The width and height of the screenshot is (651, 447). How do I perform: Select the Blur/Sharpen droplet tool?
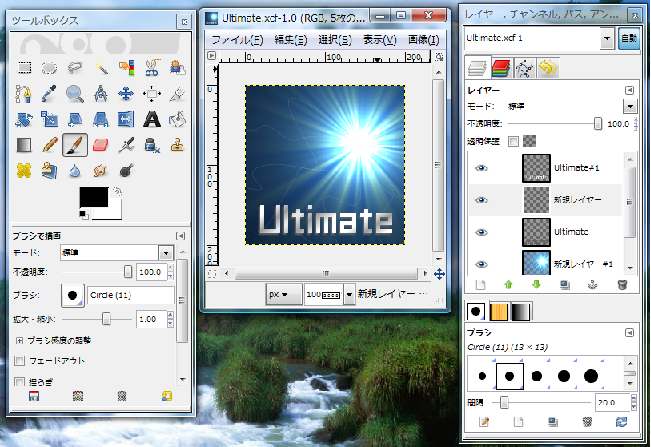coord(75,171)
